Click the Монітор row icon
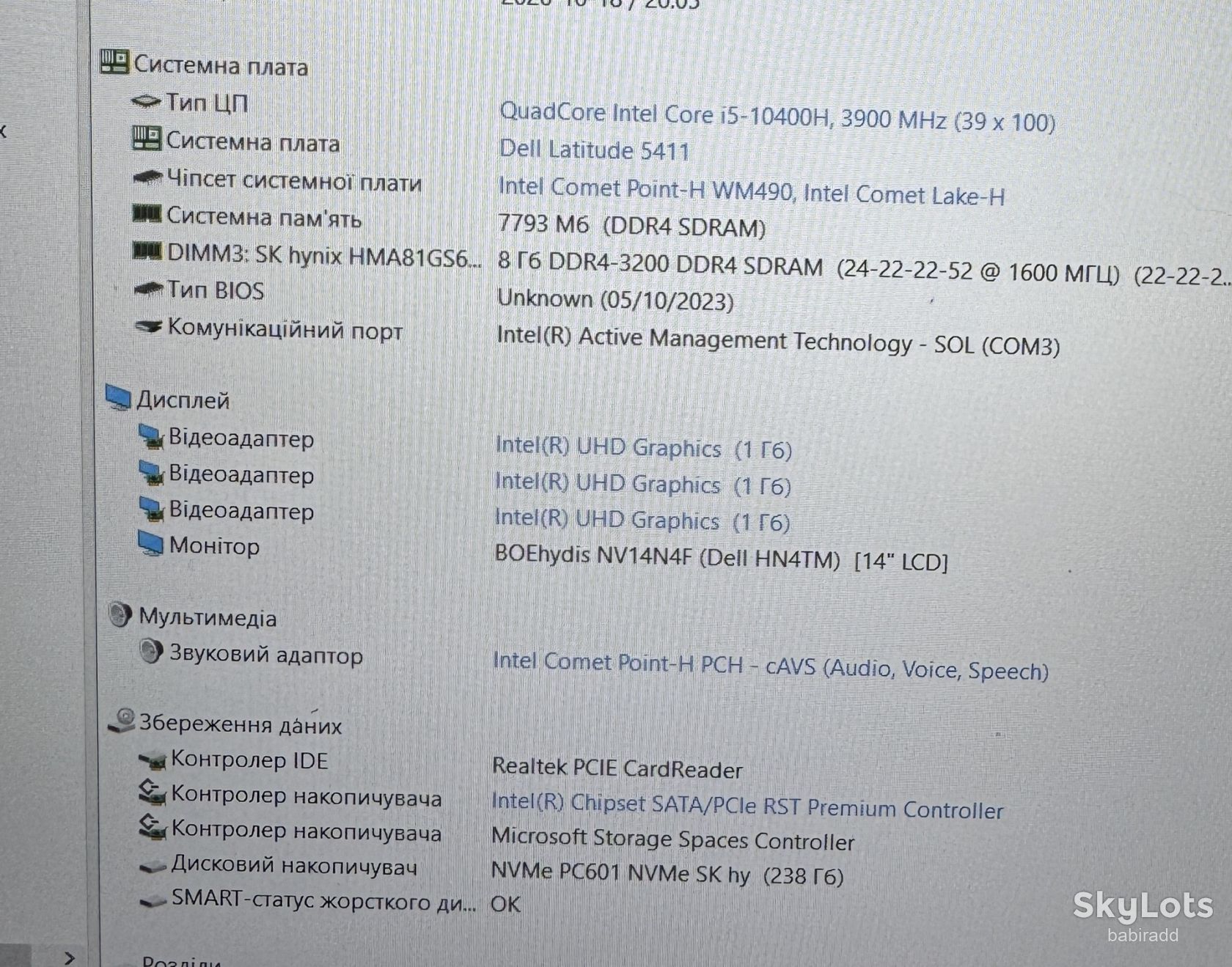The image size is (1232, 967). [151, 544]
